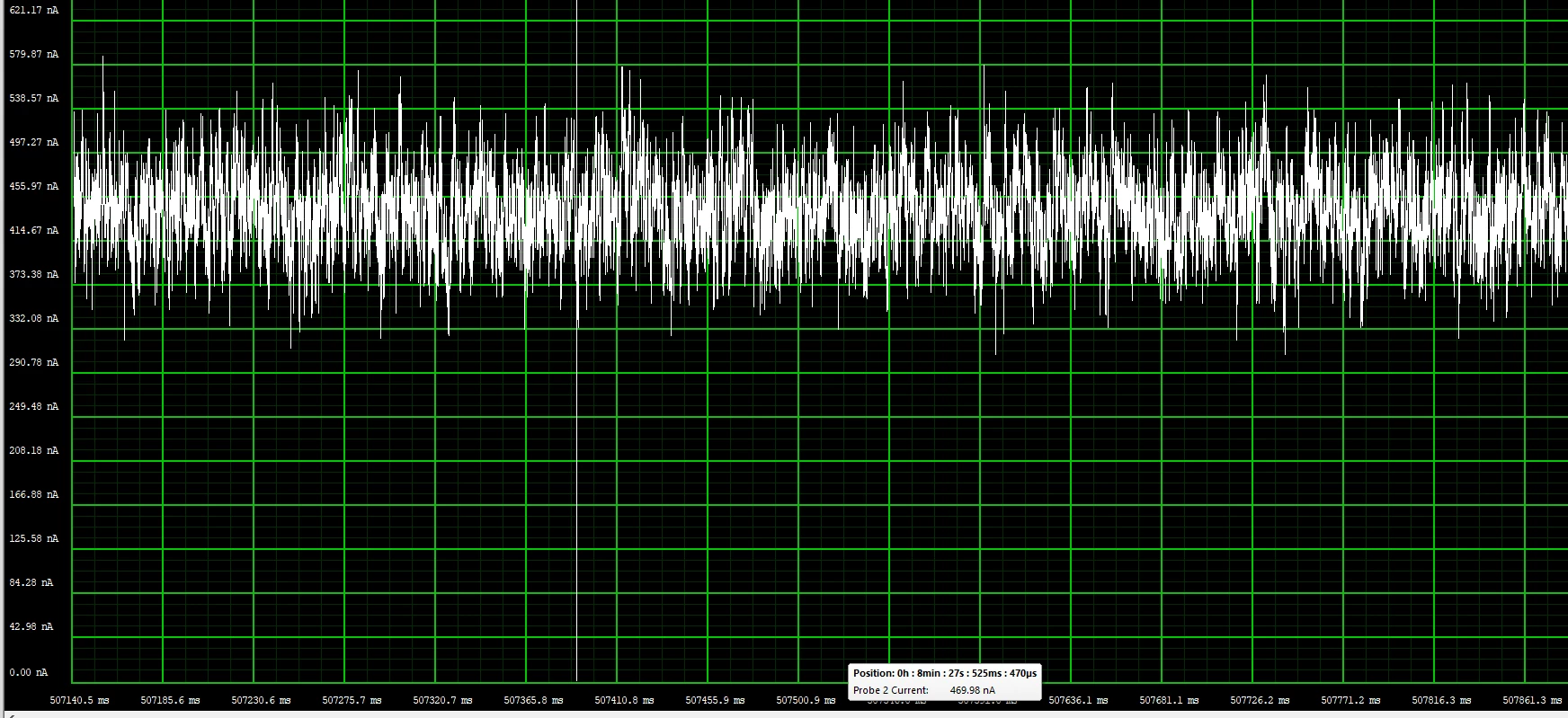Click the Position timestamp in the tooltip
This screenshot has height=718, width=1568.
click(x=945, y=673)
